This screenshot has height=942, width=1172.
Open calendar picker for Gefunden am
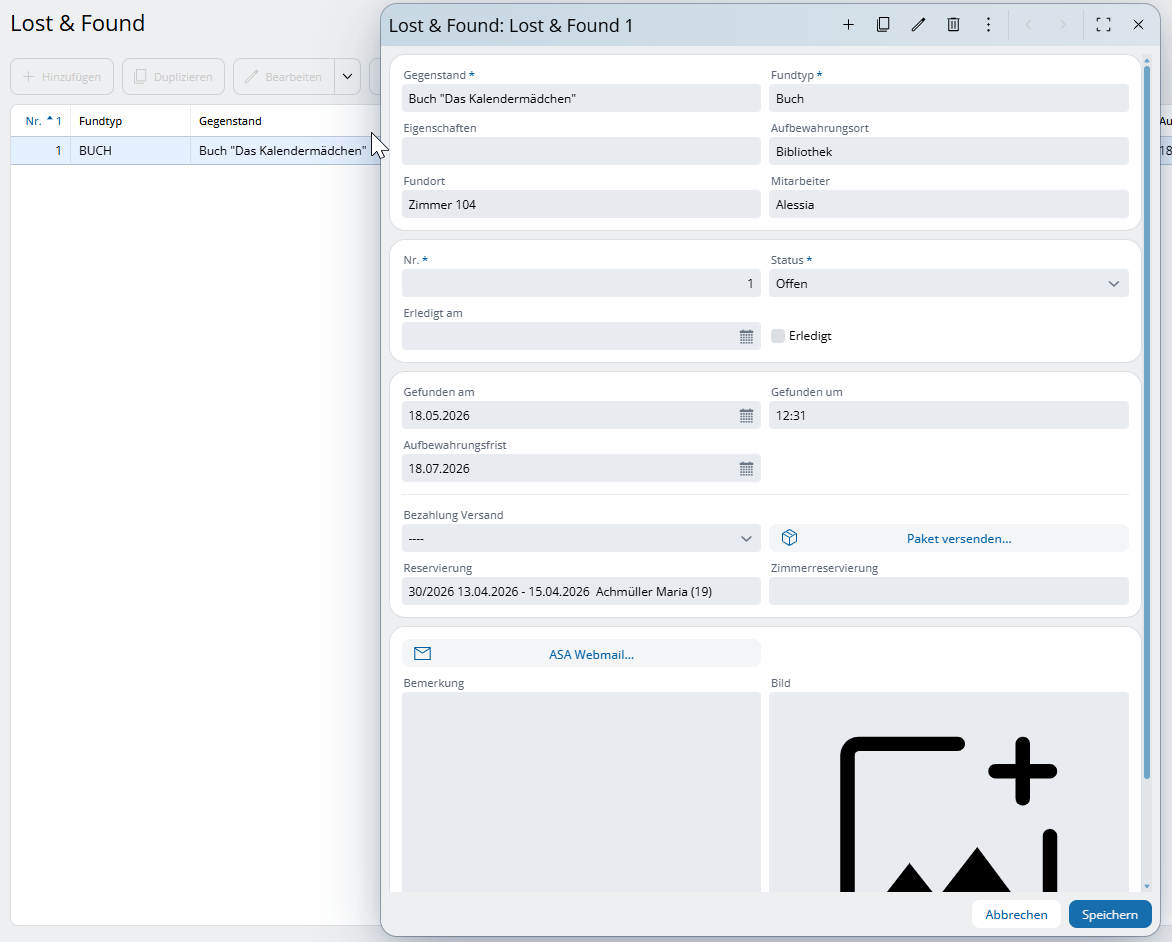coord(746,416)
